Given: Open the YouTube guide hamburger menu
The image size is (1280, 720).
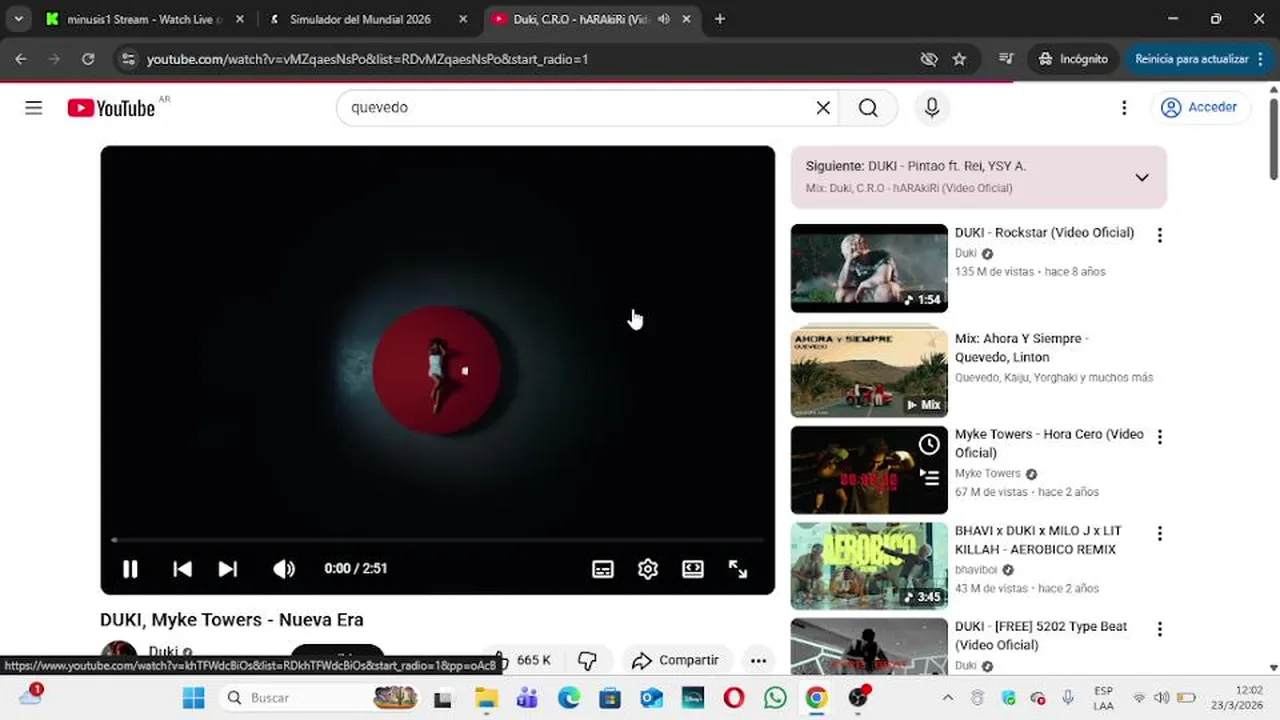Looking at the screenshot, I should 34,108.
